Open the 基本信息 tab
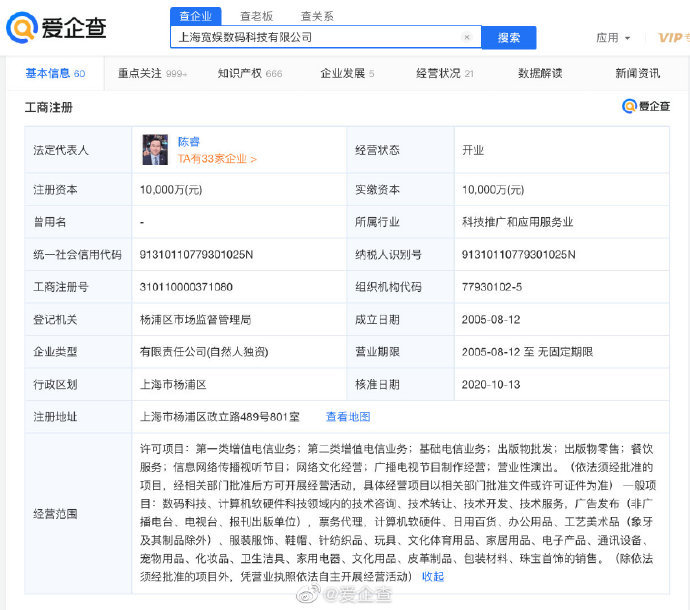This screenshot has width=690, height=610. point(55,73)
